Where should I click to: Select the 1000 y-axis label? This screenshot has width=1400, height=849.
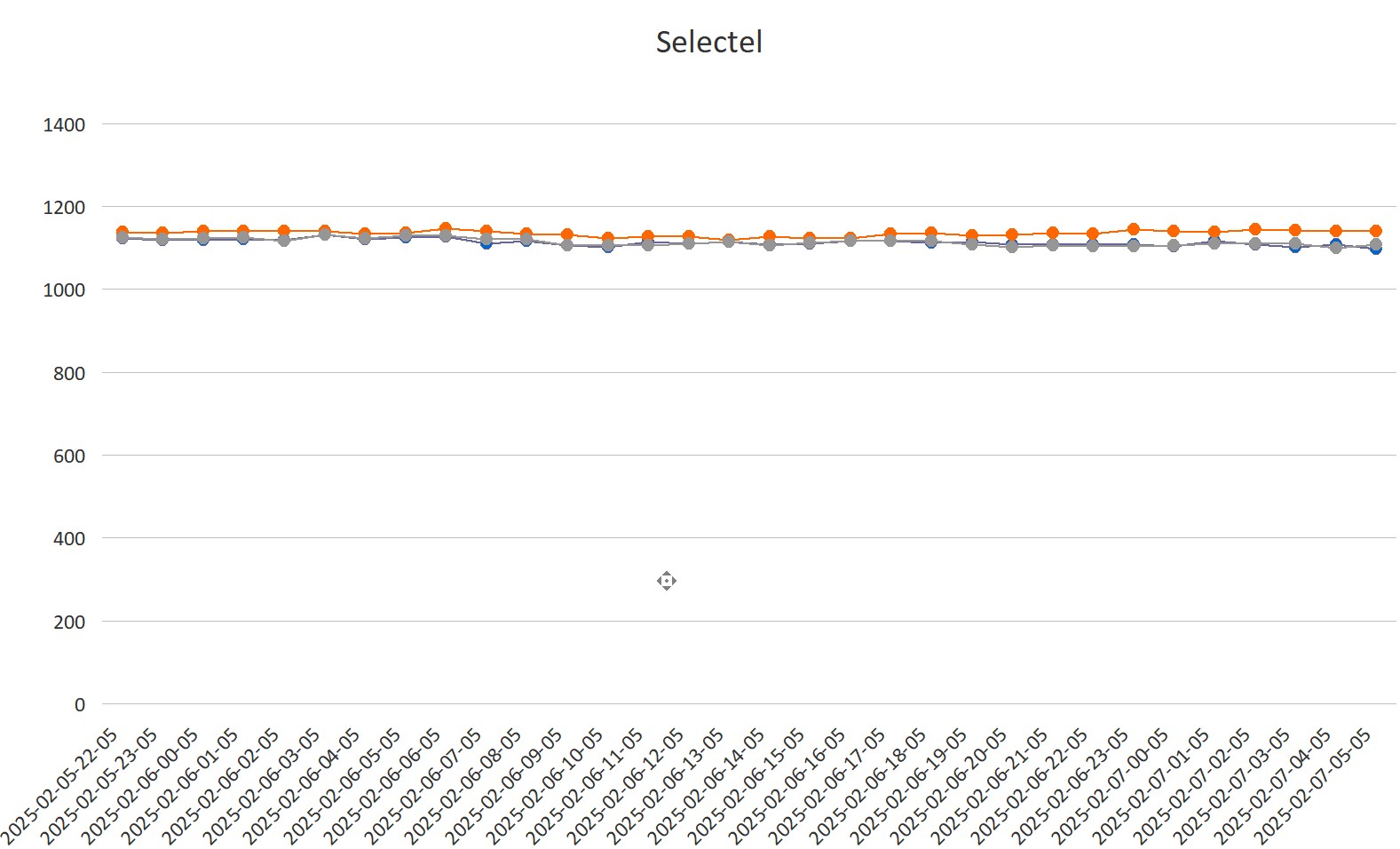point(64,290)
